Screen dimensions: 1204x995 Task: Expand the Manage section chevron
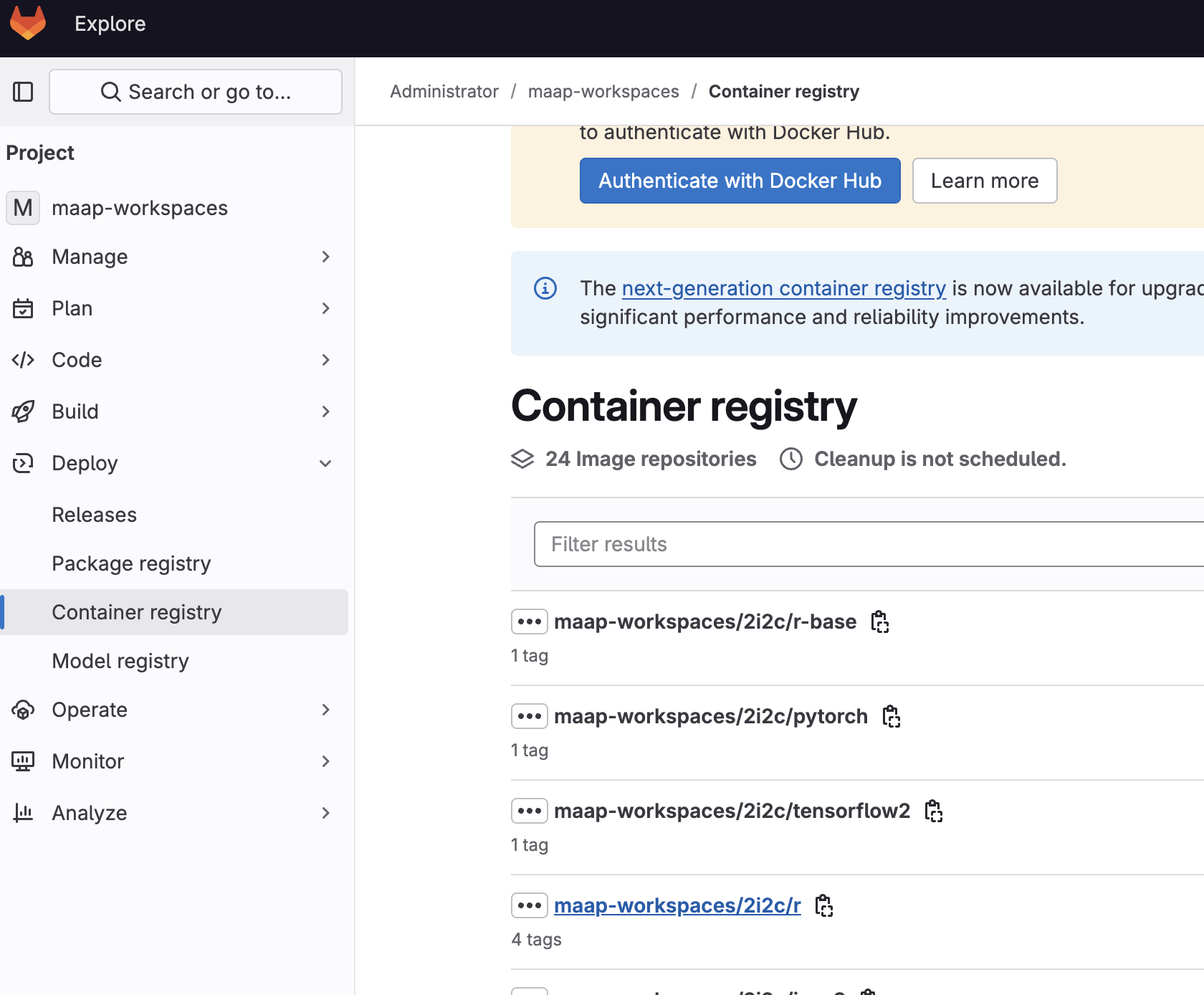pyautogui.click(x=325, y=257)
